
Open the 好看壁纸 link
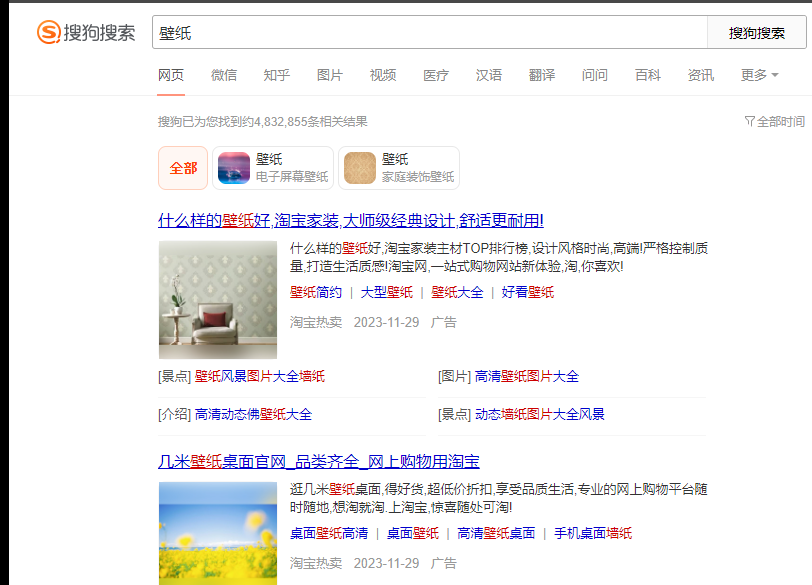point(528,292)
